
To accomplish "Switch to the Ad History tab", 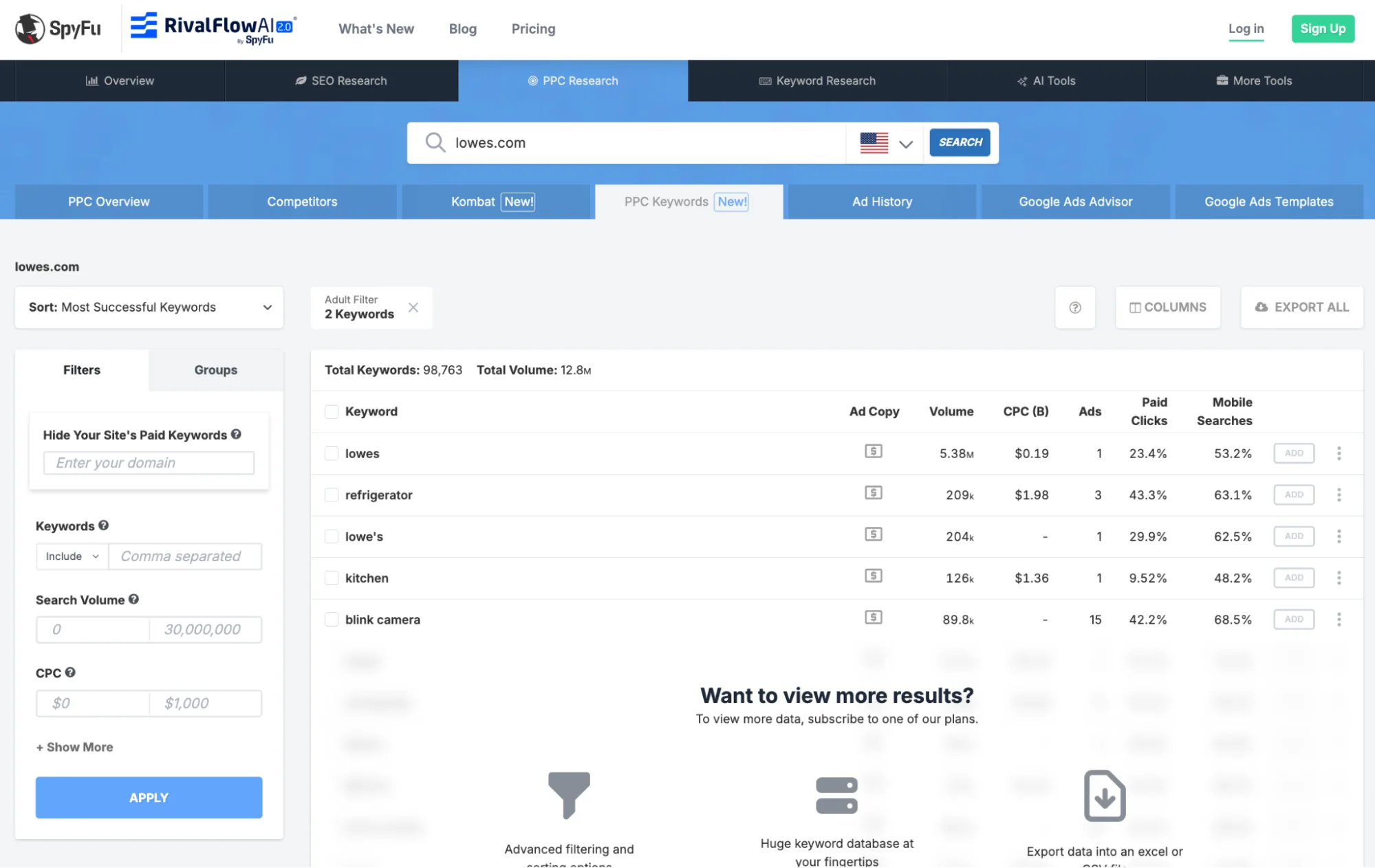I will click(882, 202).
